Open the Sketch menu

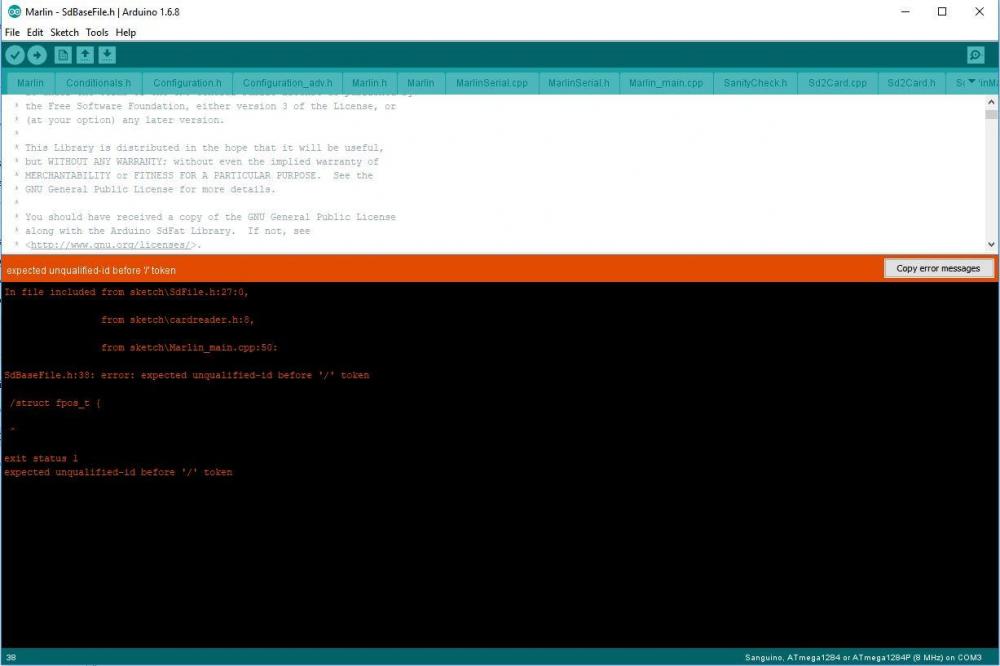(x=64, y=33)
